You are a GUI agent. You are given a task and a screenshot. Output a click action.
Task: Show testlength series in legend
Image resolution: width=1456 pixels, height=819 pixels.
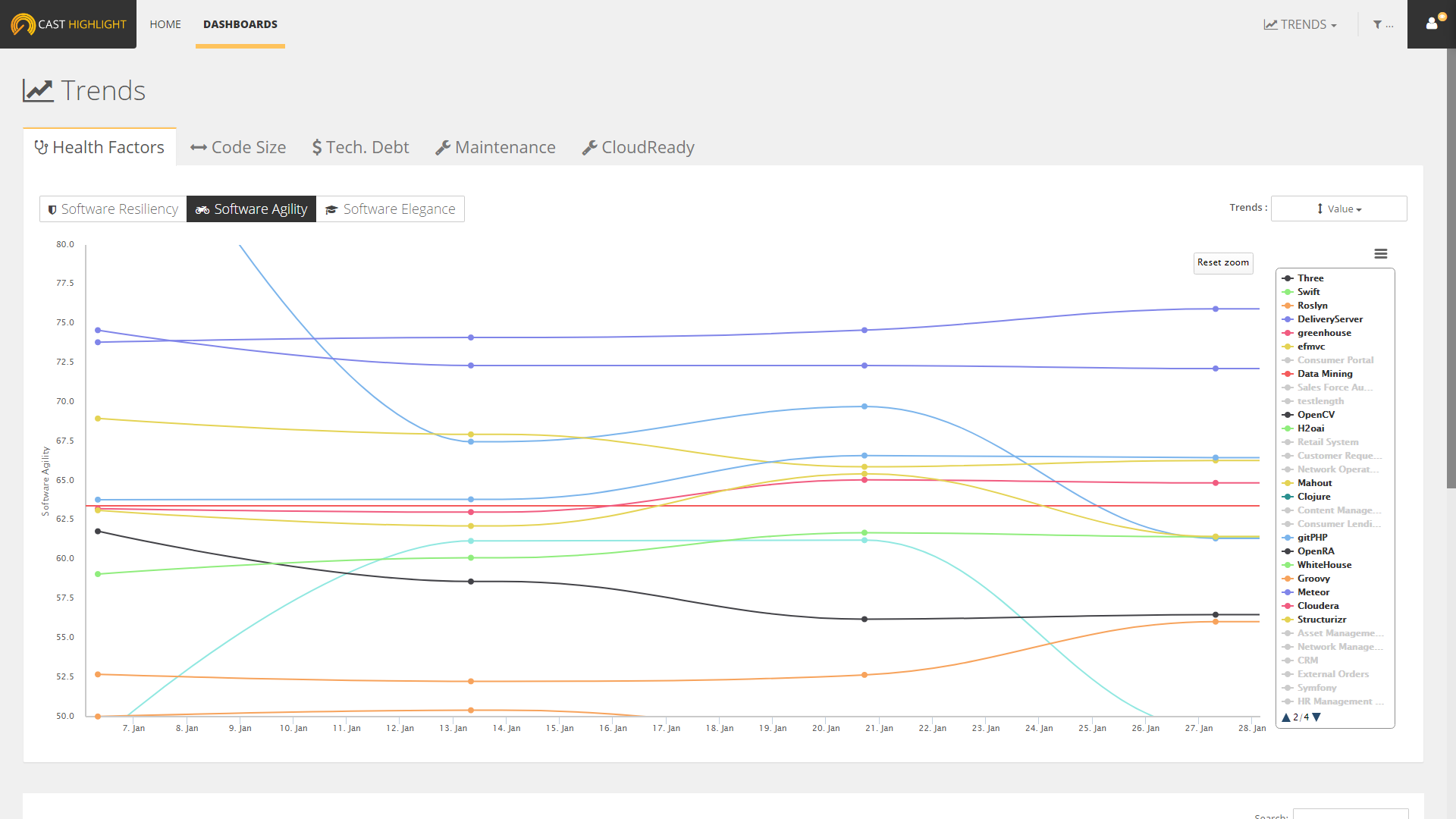pyautogui.click(x=1313, y=401)
